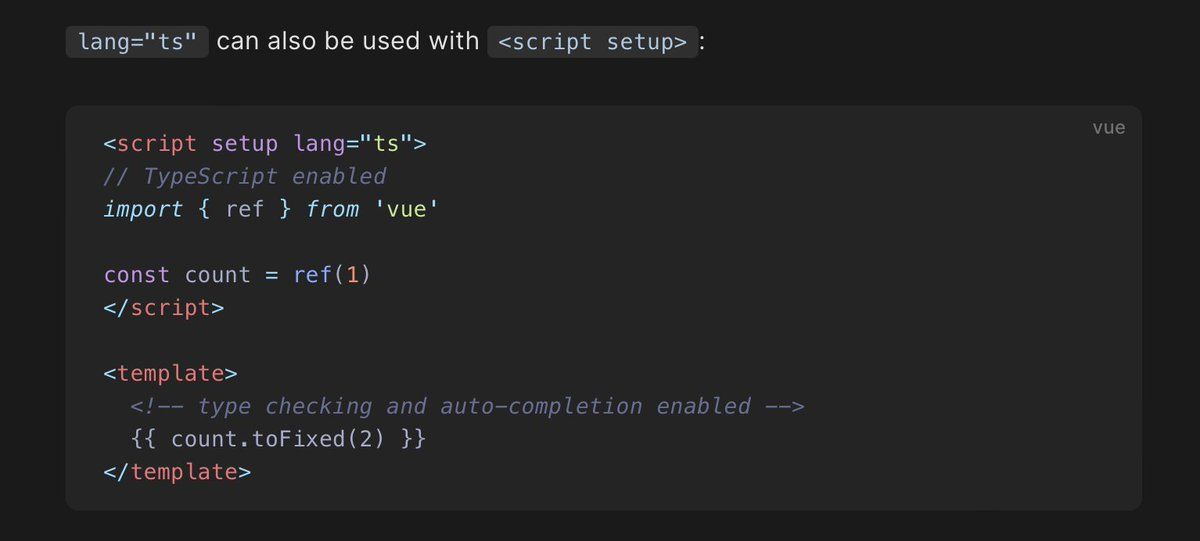The image size is (1200, 541).
Task: Click the vue language label on code block
Action: pos(1108,128)
